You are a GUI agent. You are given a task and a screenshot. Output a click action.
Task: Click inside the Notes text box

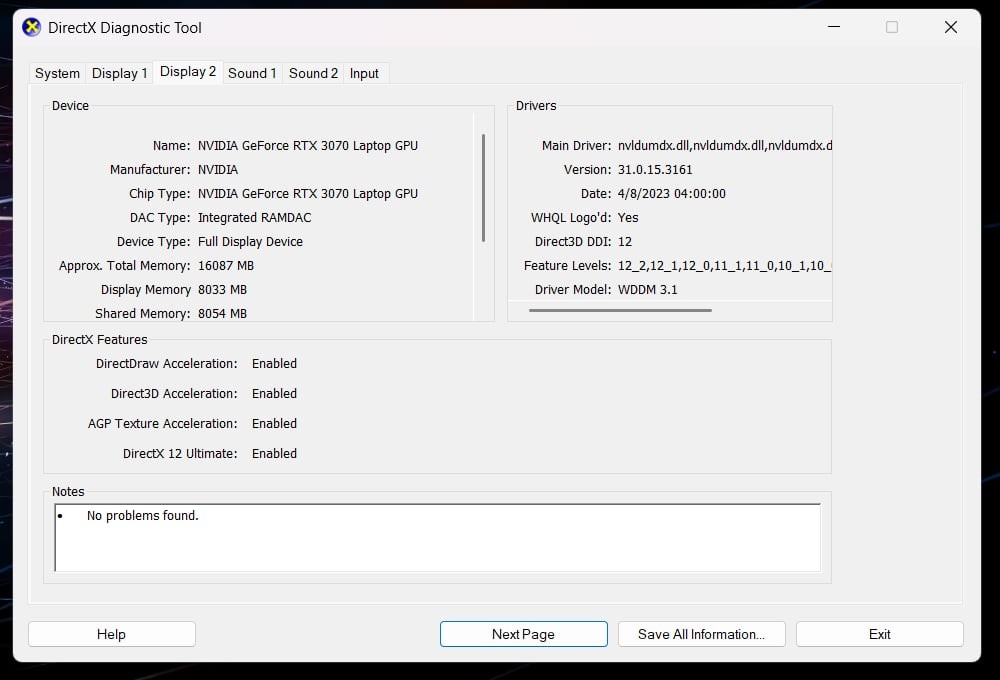coord(438,538)
